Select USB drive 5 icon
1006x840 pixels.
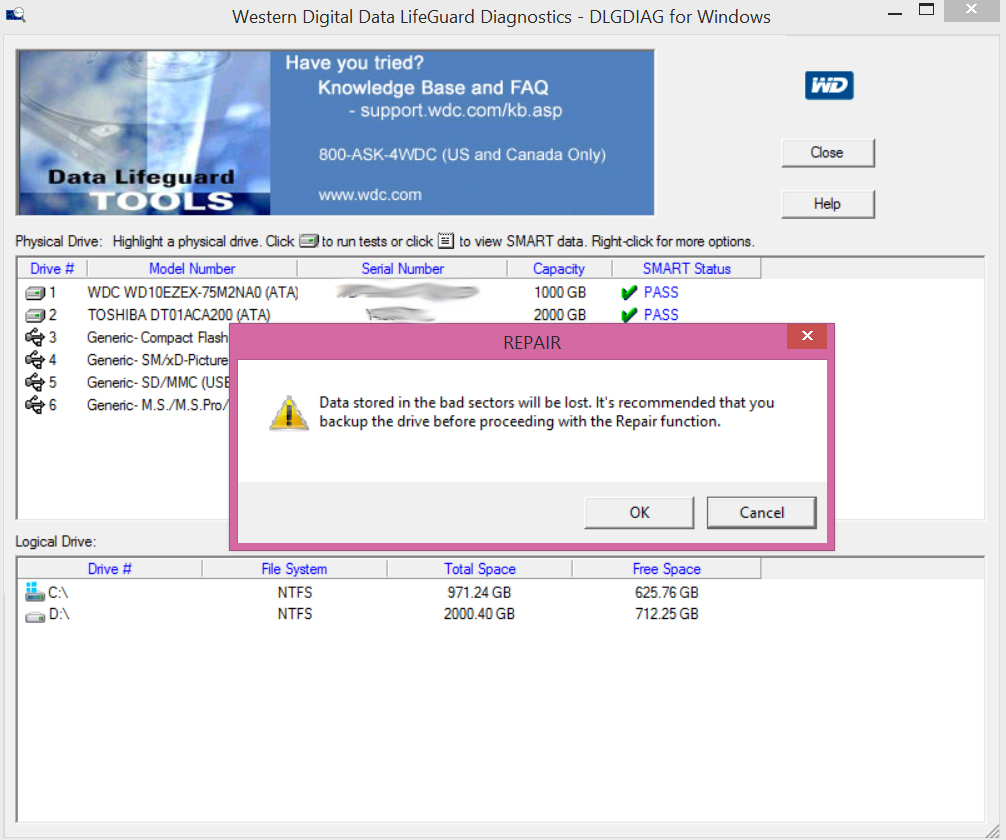35,382
